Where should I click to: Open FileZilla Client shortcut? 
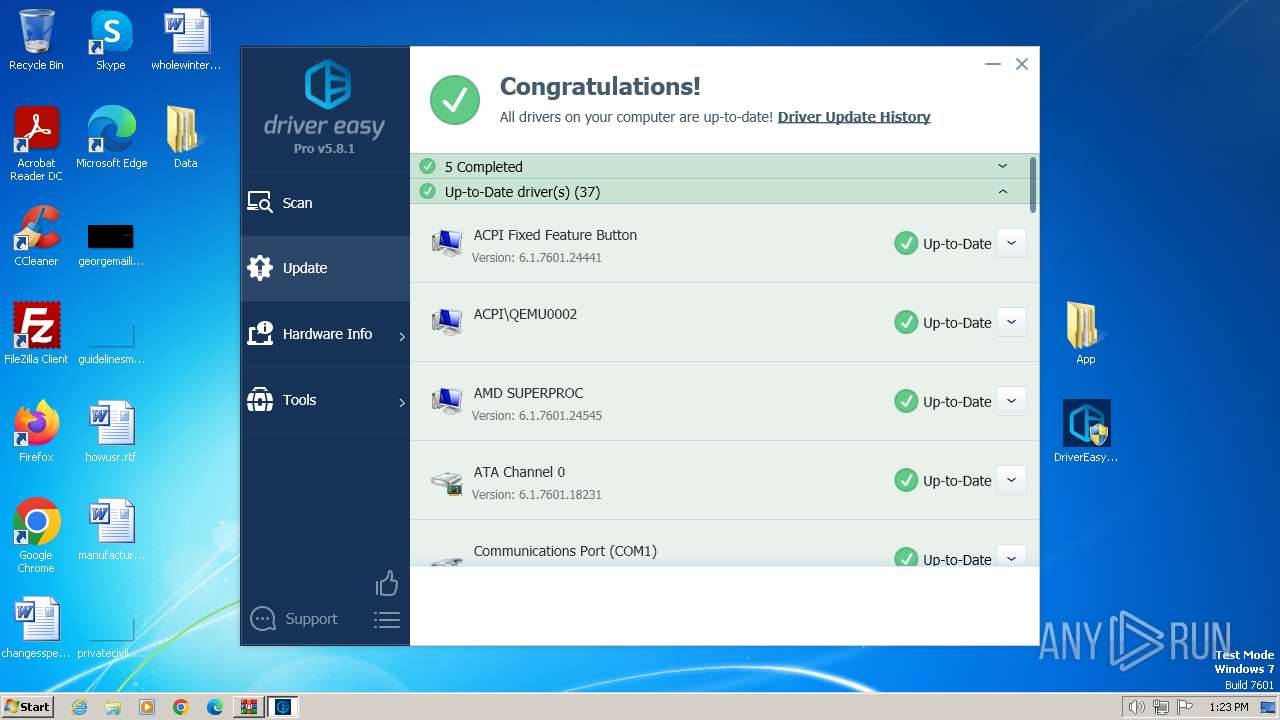(x=36, y=334)
